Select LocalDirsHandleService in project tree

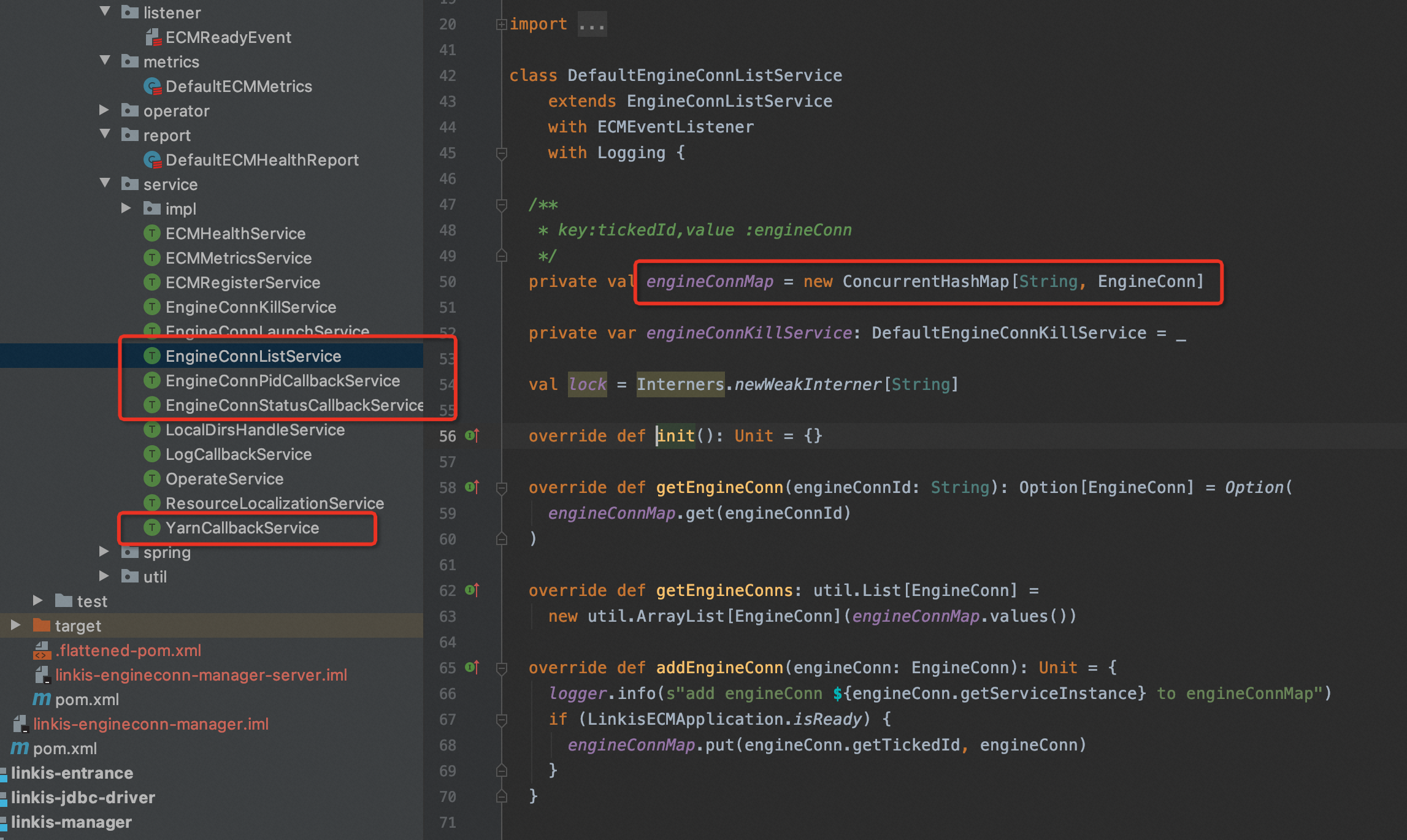(x=255, y=430)
